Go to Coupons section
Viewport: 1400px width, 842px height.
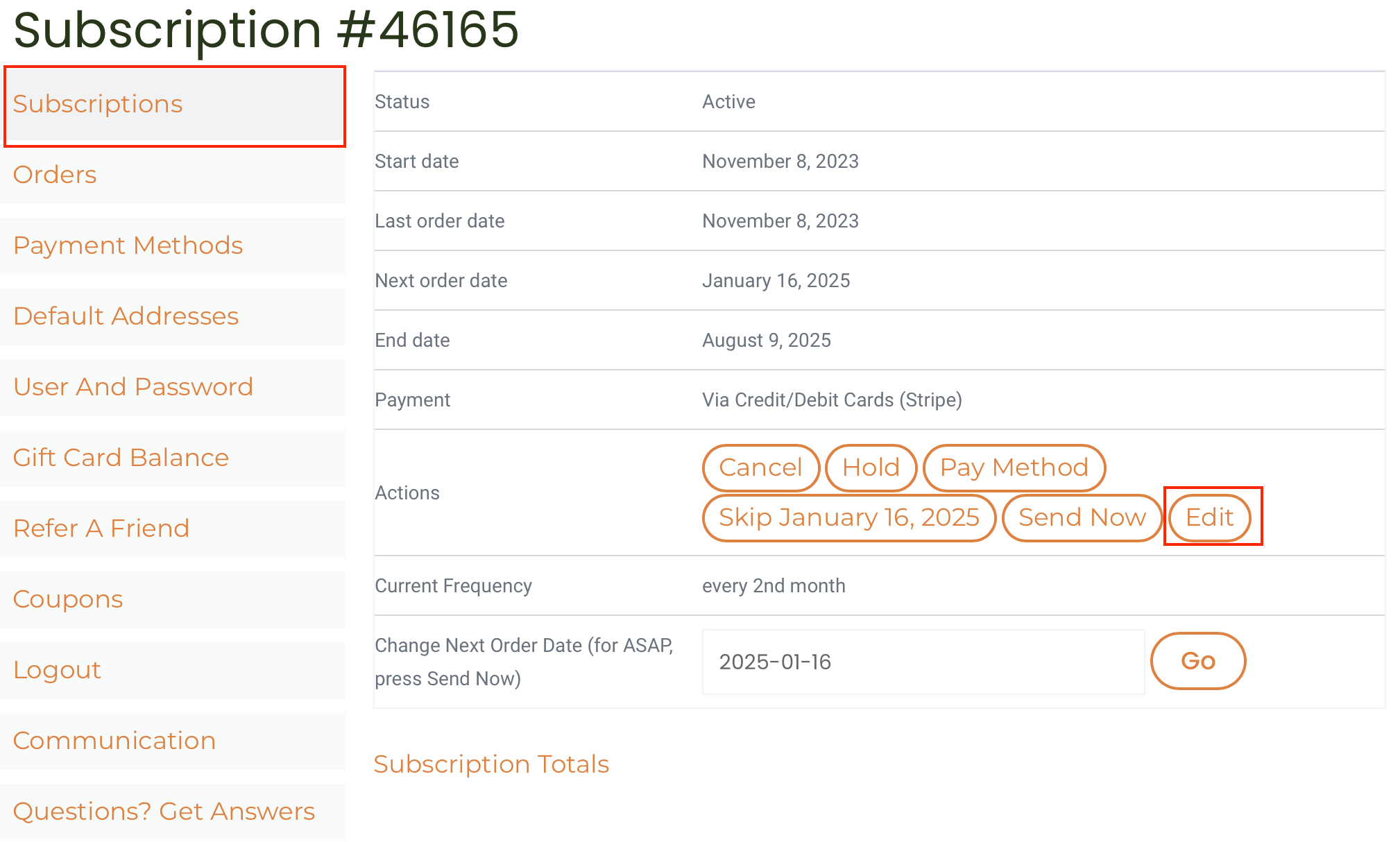point(68,599)
